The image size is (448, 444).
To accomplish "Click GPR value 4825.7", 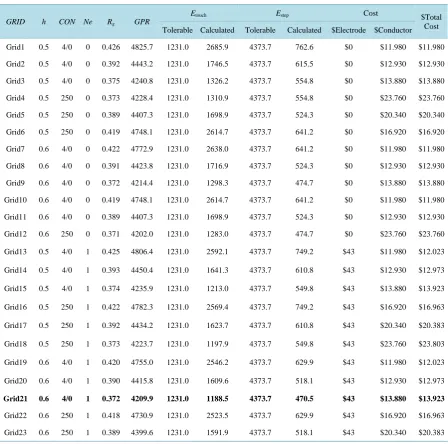I will point(142,47).
